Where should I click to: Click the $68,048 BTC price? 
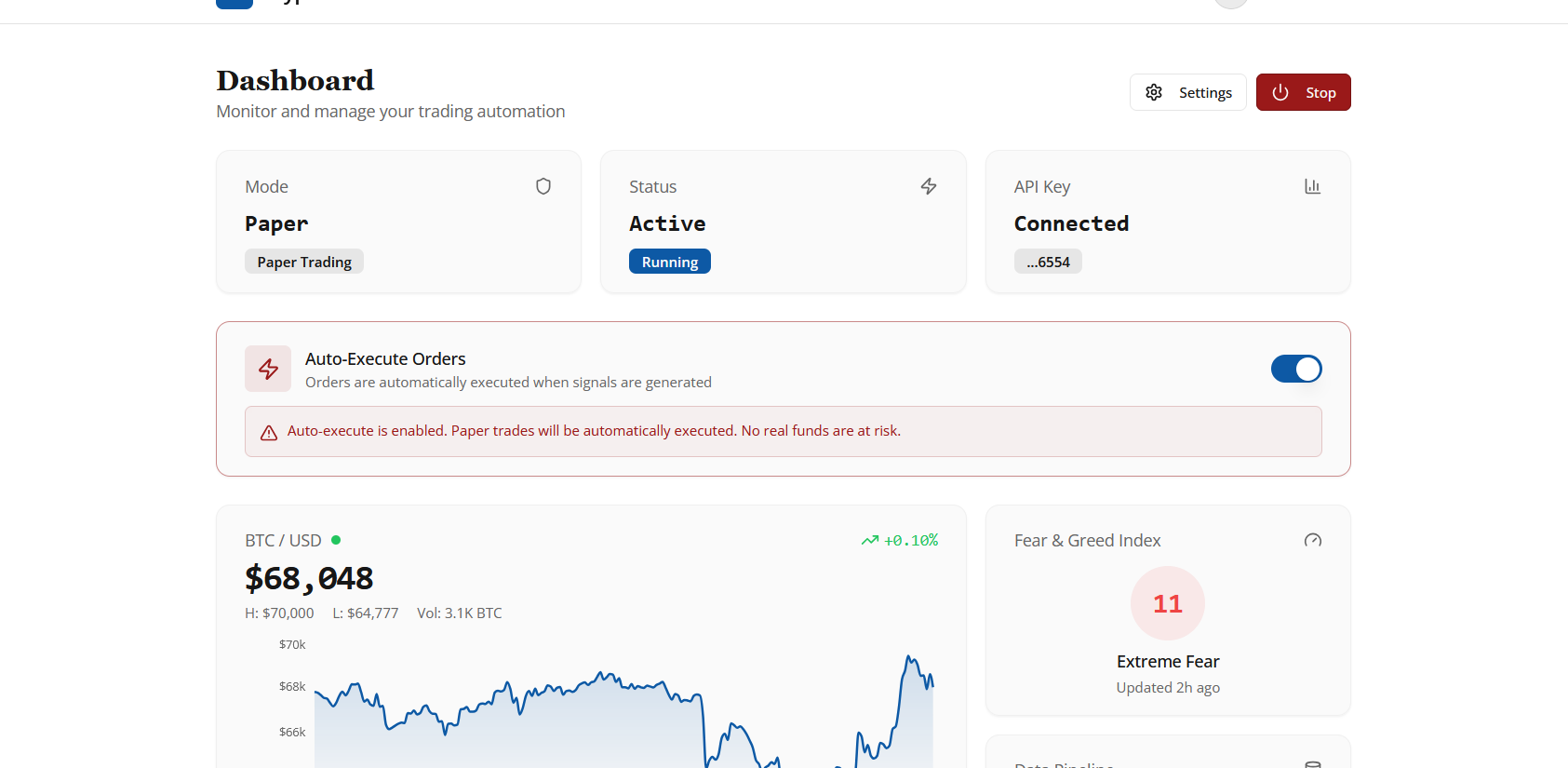(309, 578)
